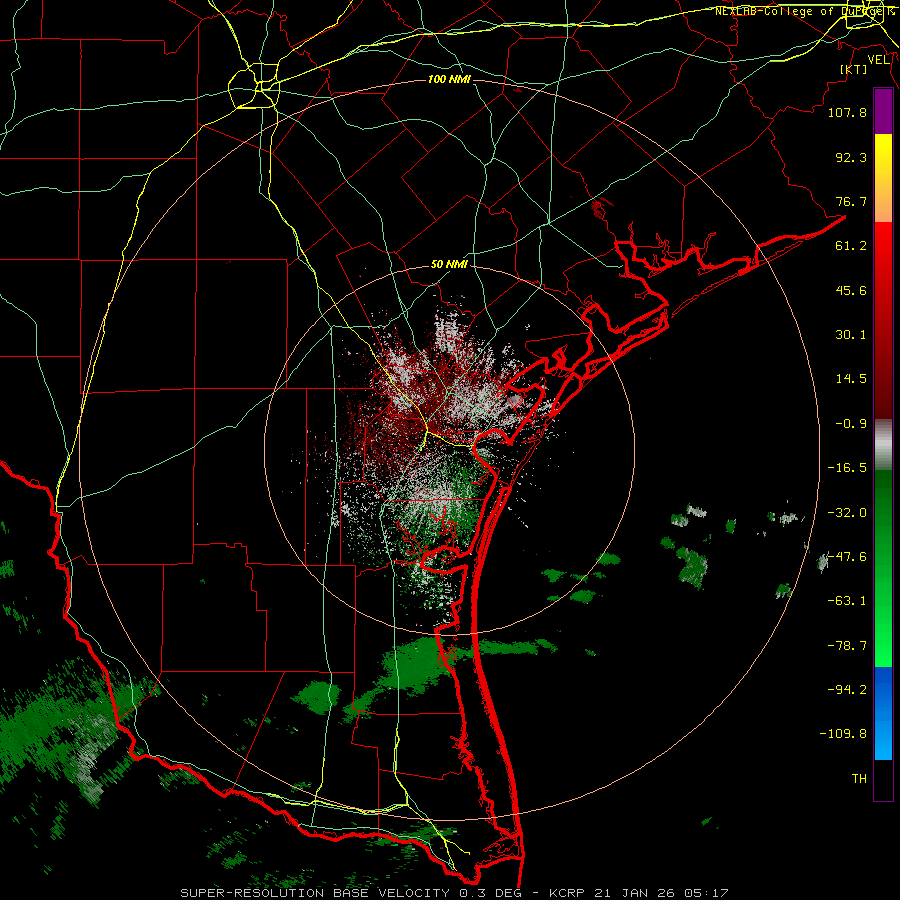This screenshot has height=900, width=900.
Task: Click the 50 NMI range ring label
Action: tap(449, 265)
